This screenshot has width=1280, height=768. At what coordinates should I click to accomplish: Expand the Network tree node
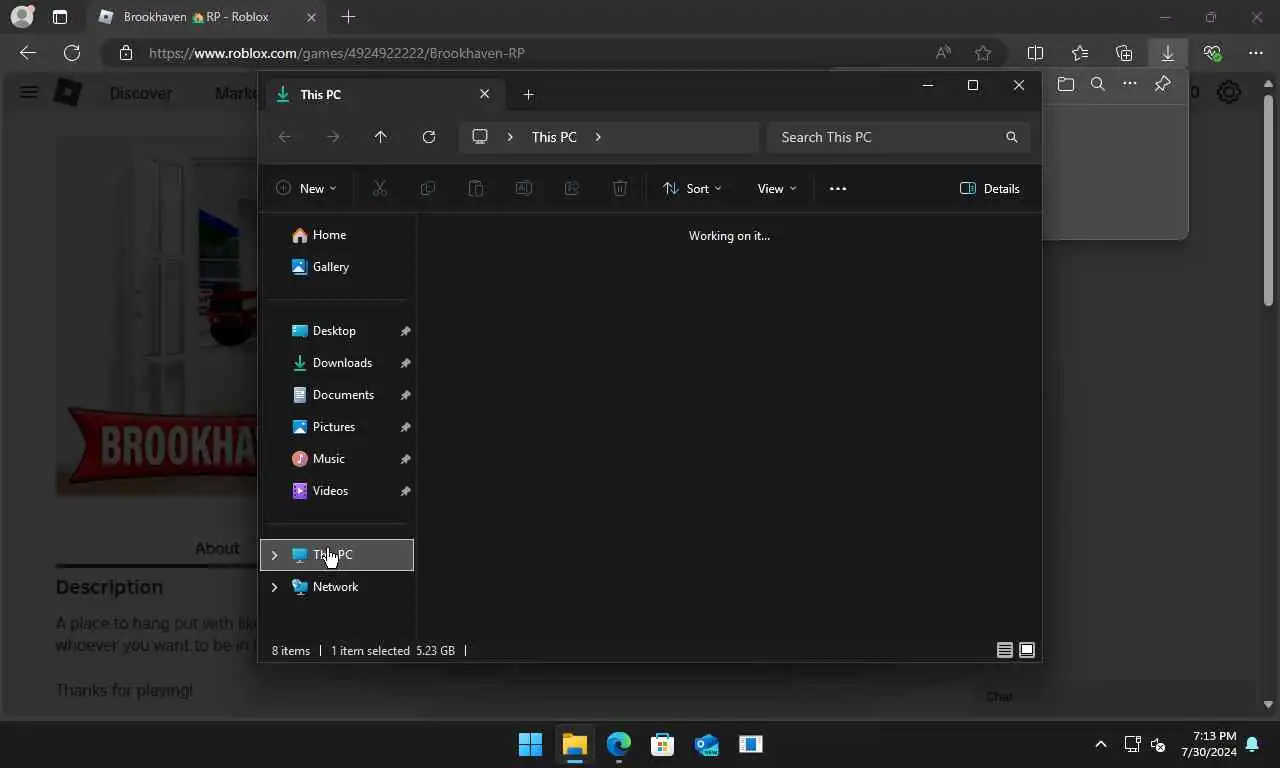[275, 587]
